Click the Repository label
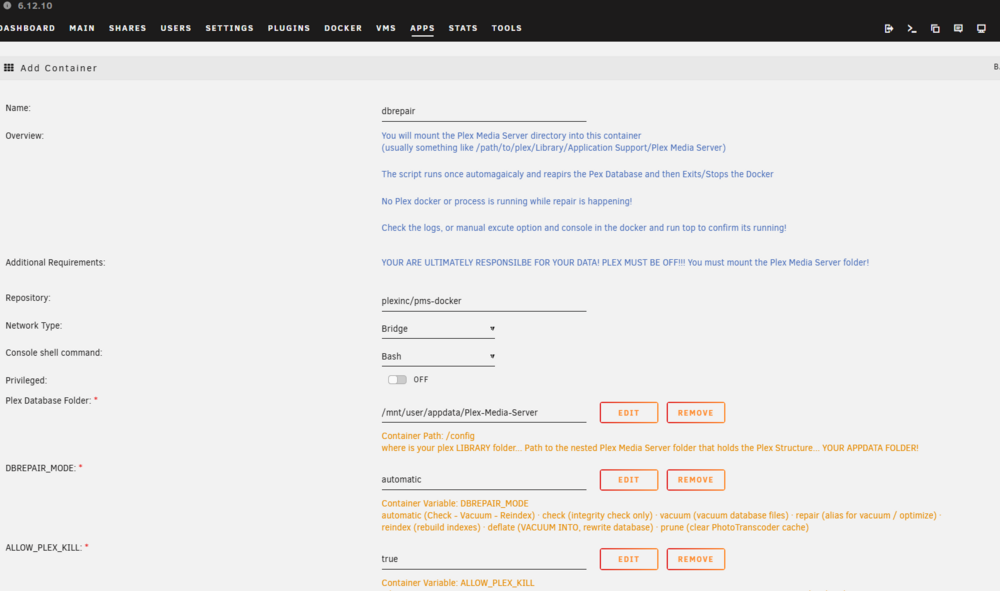 27,298
